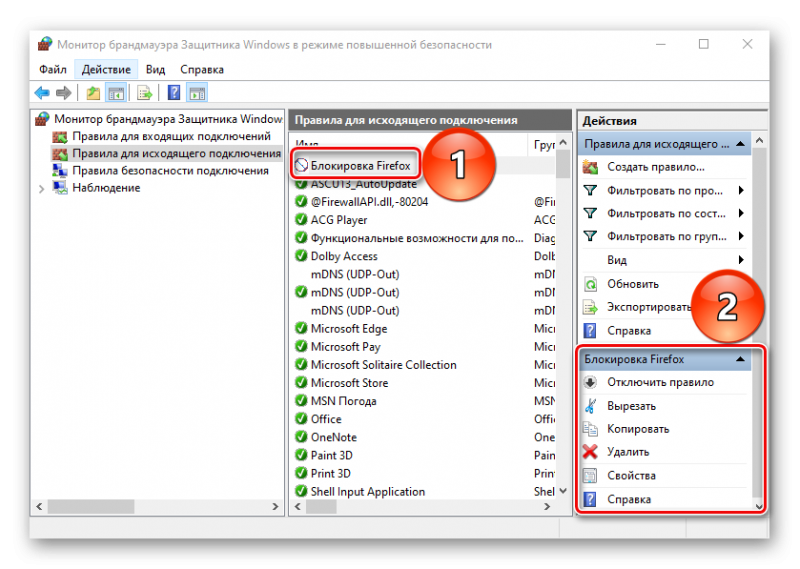Click the firewall icon beside Создать правило
Screen dimensions: 800x569
(x=590, y=167)
